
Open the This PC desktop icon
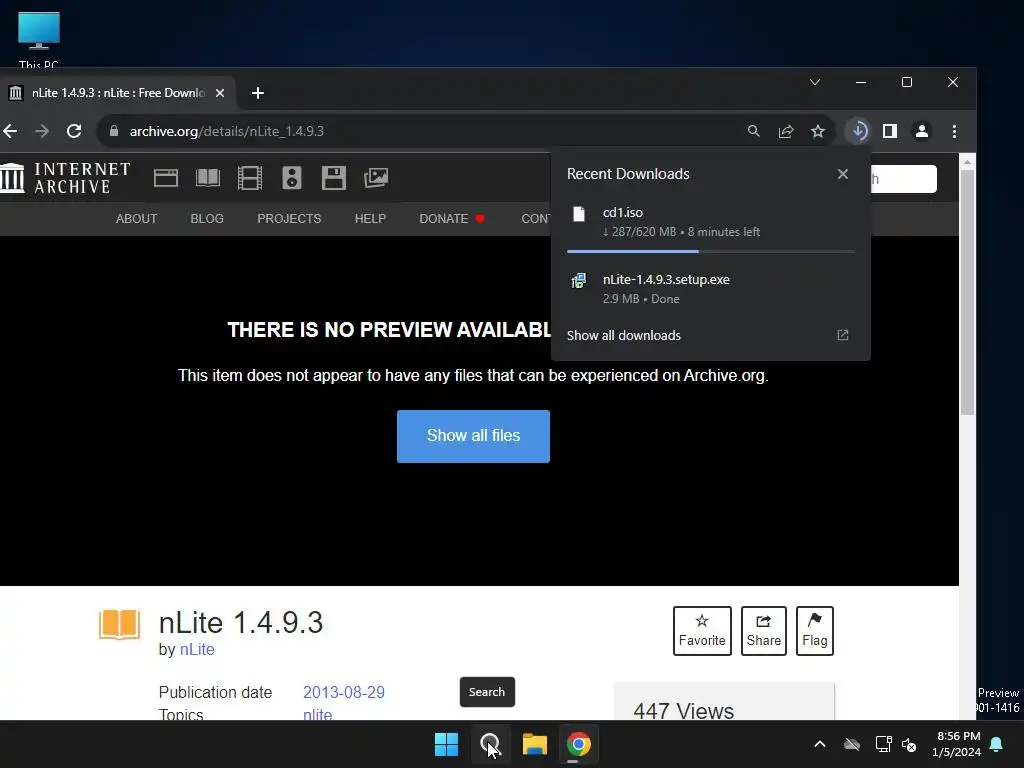tap(39, 39)
